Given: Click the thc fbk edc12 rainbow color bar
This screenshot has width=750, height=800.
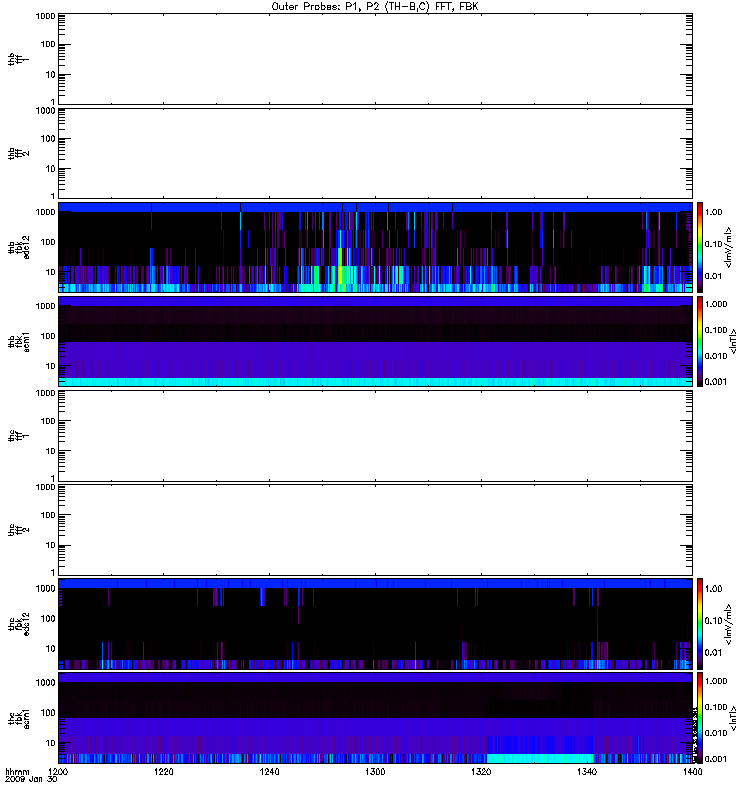Looking at the screenshot, I should pos(700,624).
